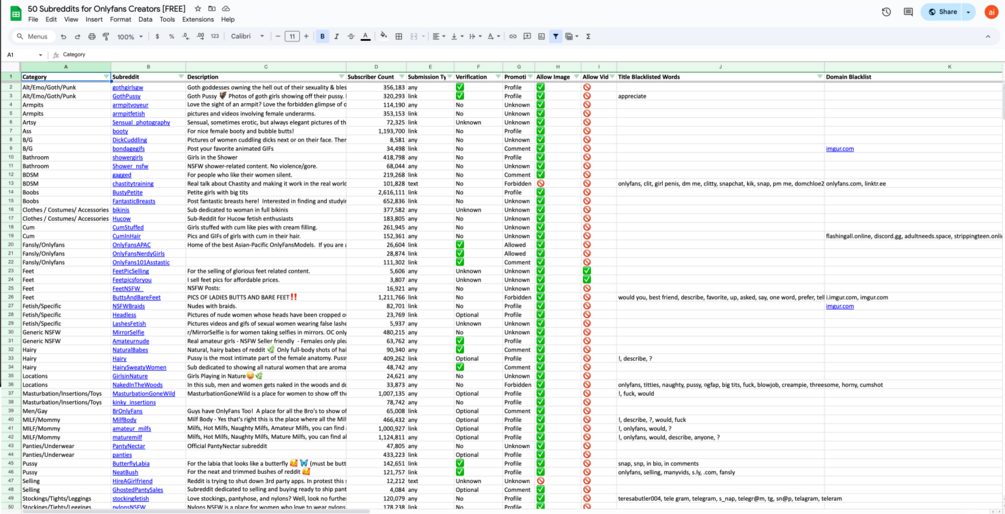Open the File menu
This screenshot has height=514, width=1005.
coord(33,19)
